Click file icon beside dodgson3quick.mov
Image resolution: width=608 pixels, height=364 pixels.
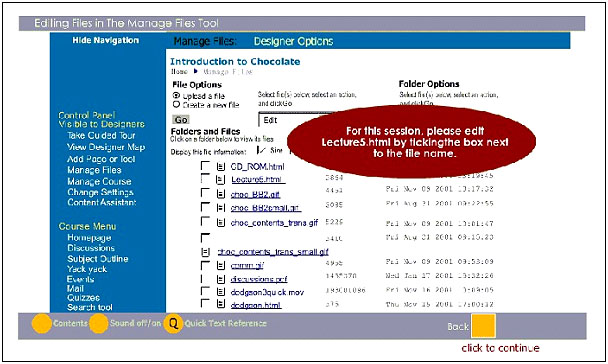coord(221,292)
